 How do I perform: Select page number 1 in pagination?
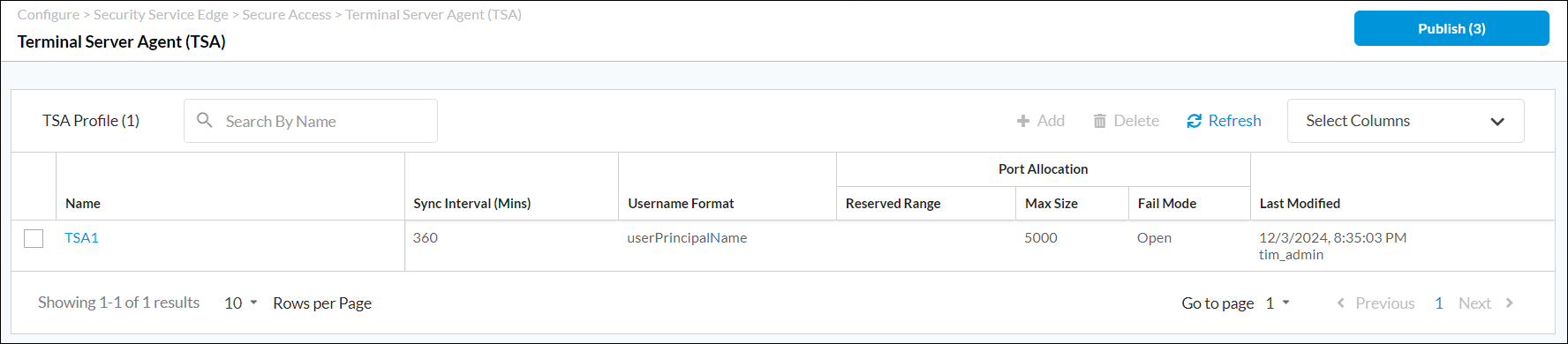click(1439, 303)
